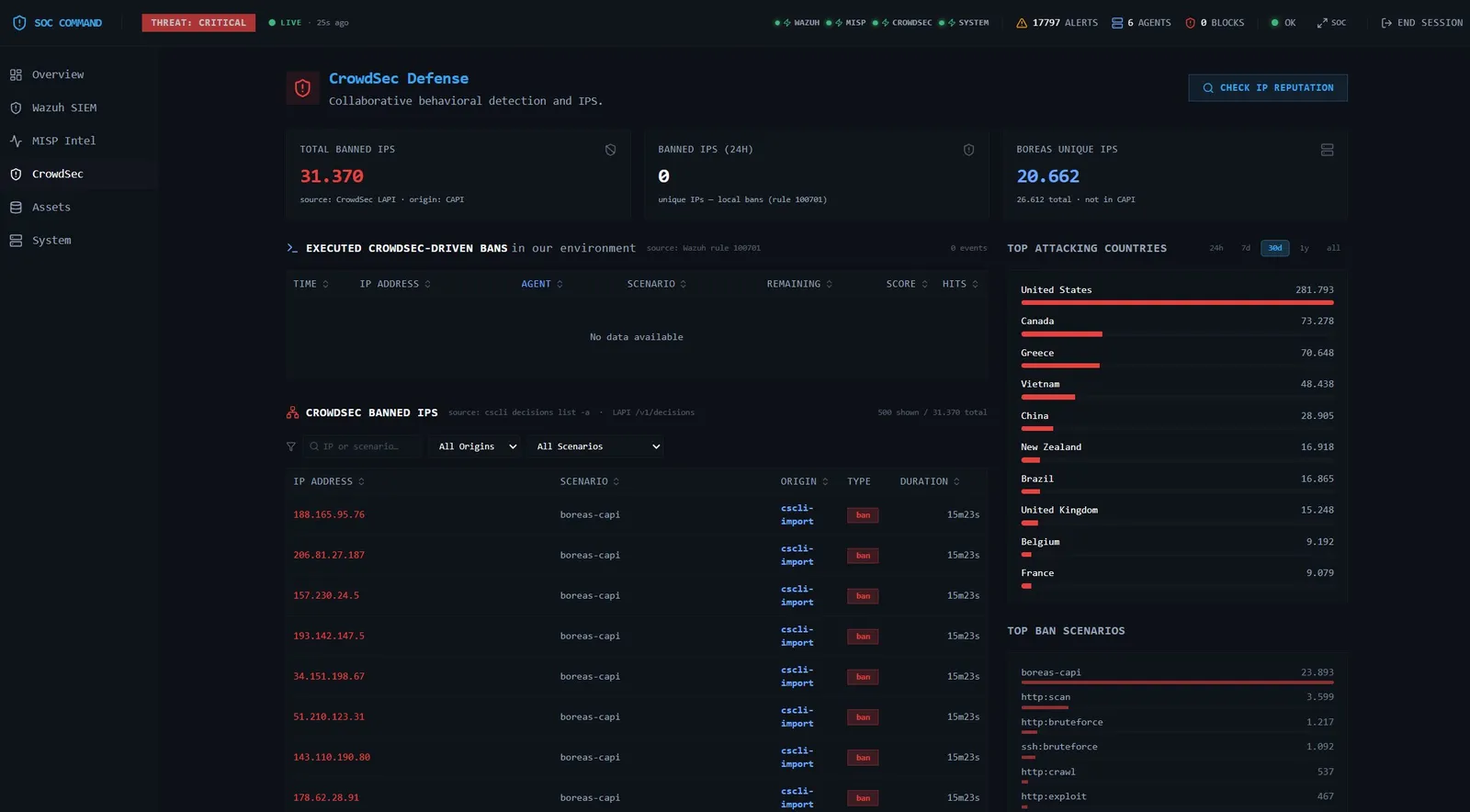Click the csli-import origin for 206.81.27.187
1470x812 pixels.
(x=797, y=555)
